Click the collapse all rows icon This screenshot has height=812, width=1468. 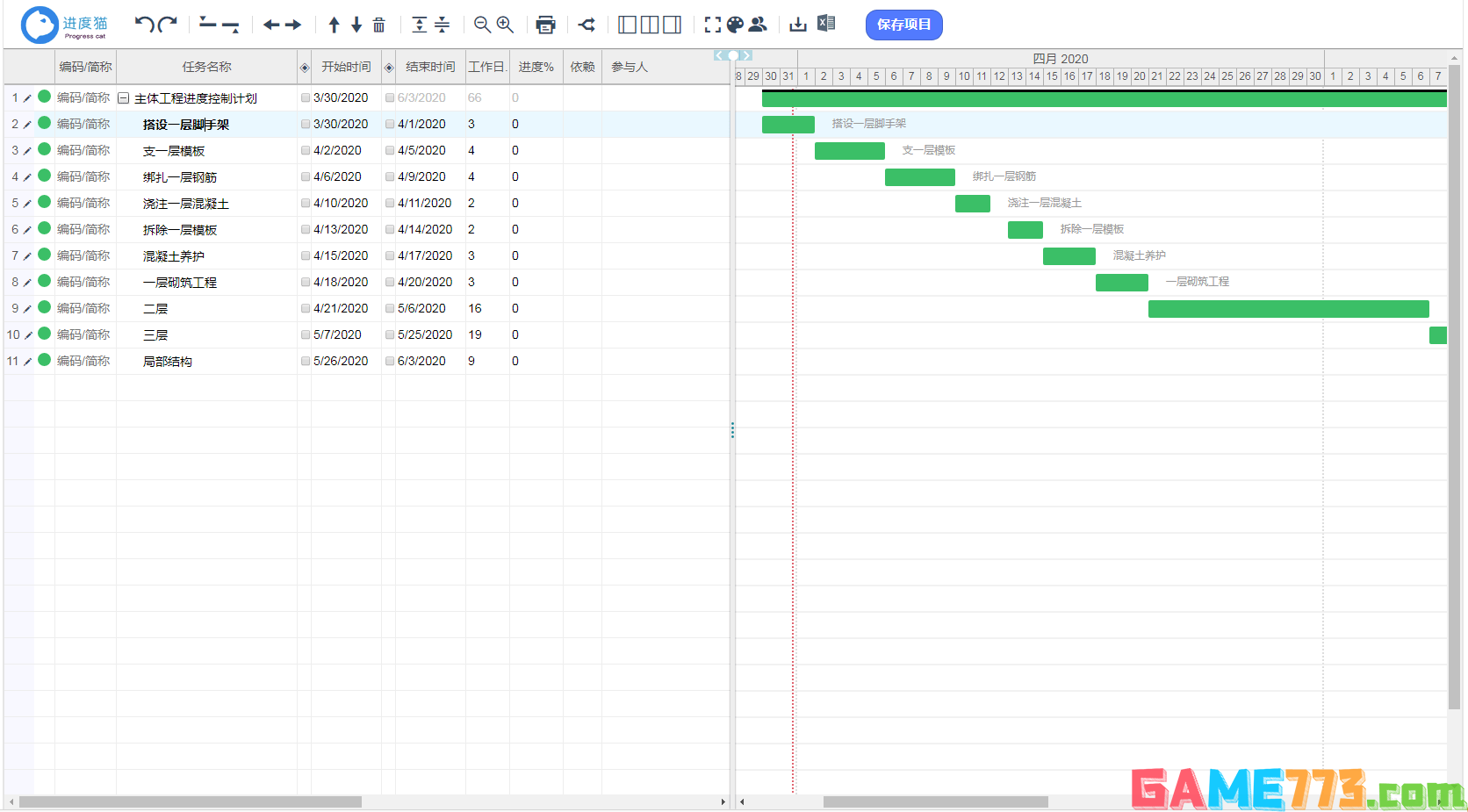point(443,25)
